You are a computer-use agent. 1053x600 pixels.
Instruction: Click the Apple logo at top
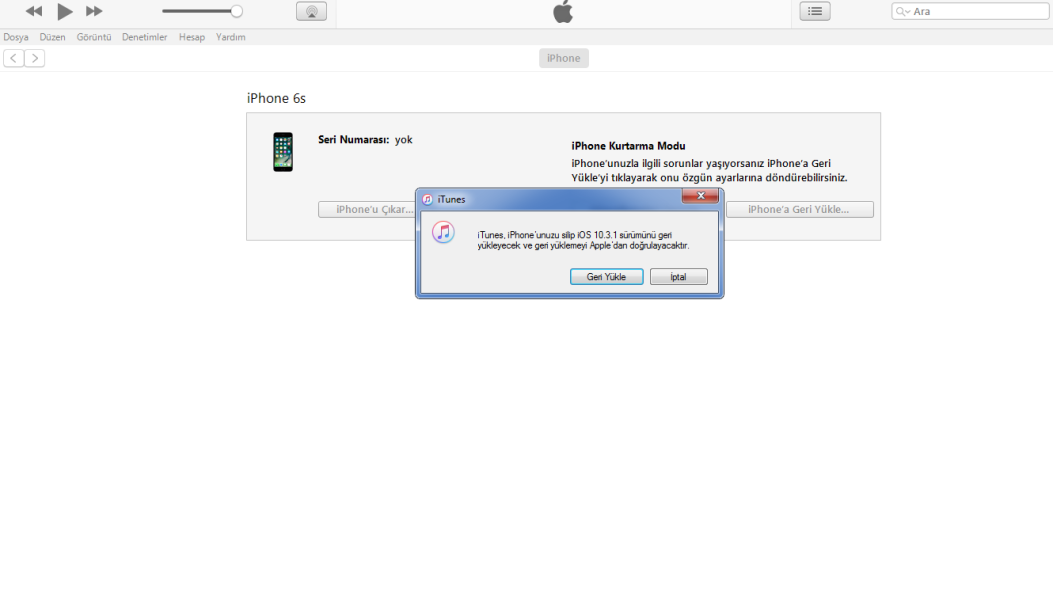[563, 12]
